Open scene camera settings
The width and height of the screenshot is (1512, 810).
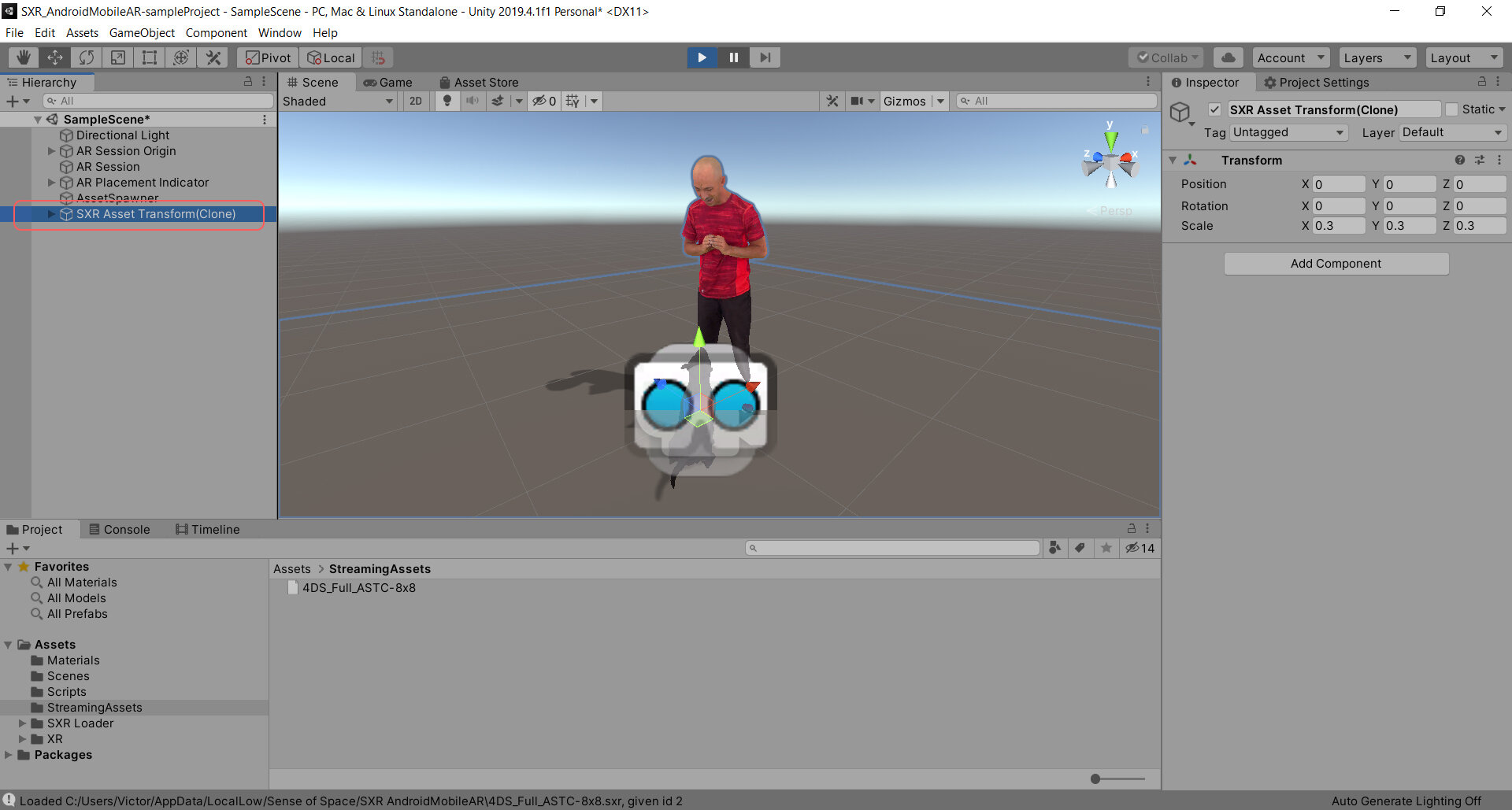tap(862, 101)
